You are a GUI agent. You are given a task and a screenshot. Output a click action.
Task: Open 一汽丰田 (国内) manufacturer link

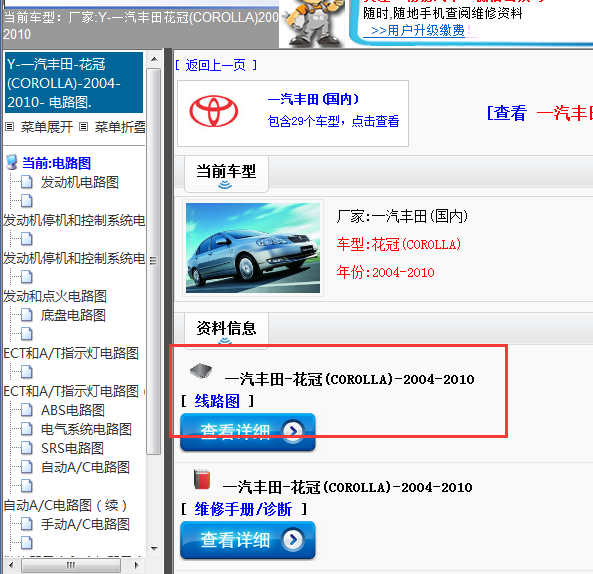[313, 99]
